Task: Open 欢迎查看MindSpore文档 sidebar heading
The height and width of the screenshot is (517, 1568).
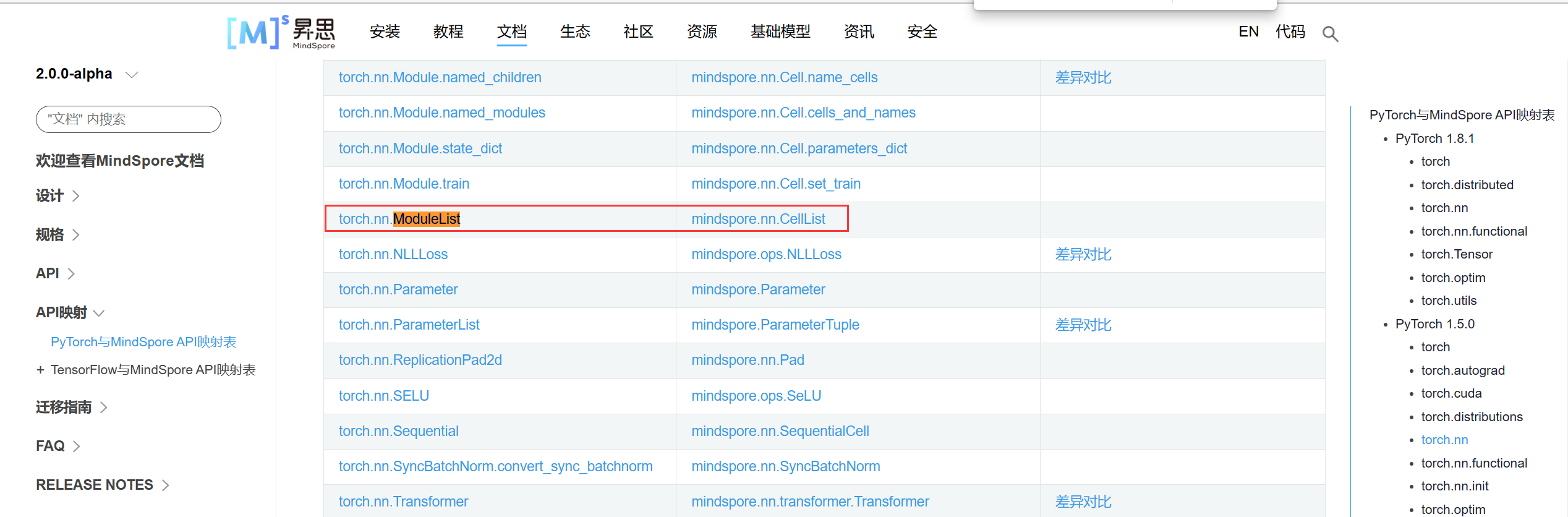Action: click(x=120, y=161)
